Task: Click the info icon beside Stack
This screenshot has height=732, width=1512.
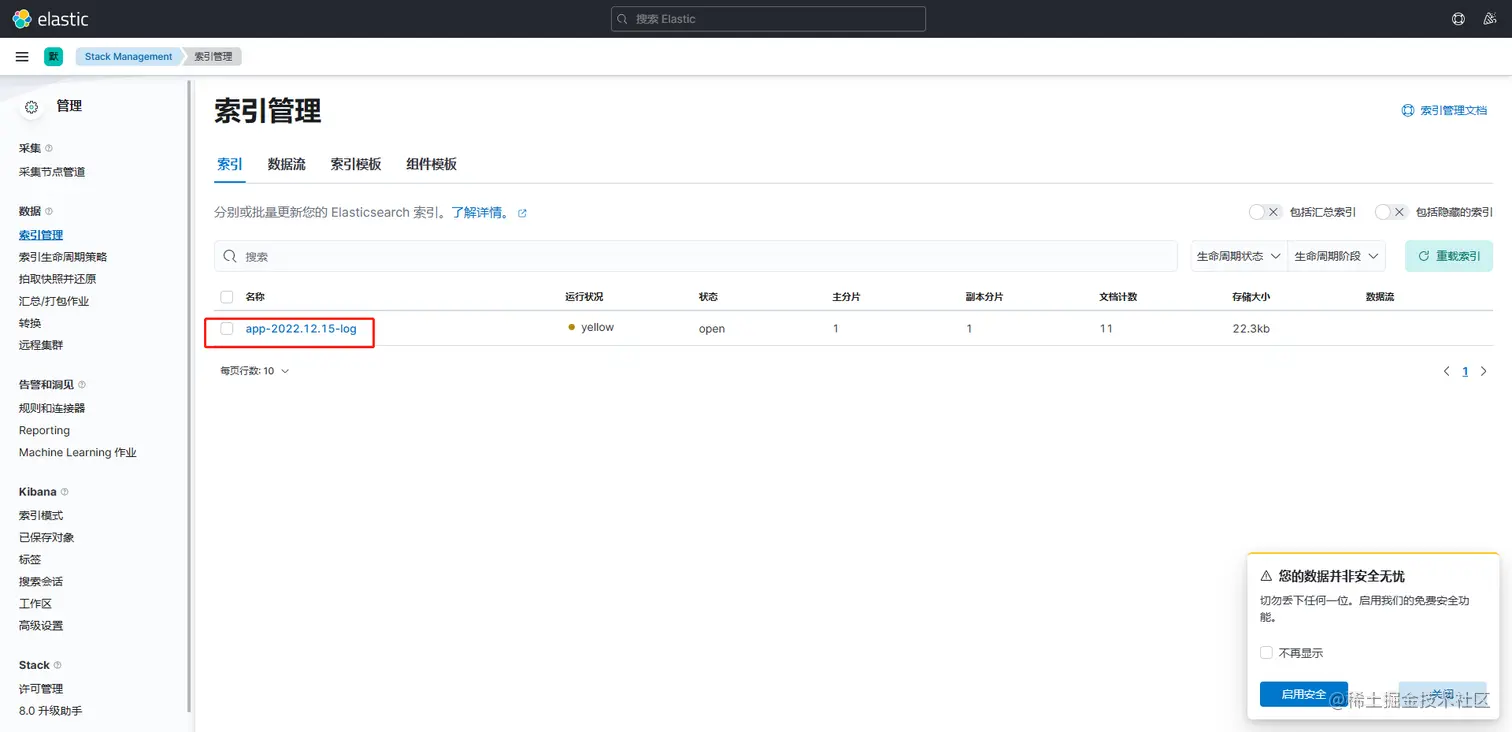Action: pos(58,665)
